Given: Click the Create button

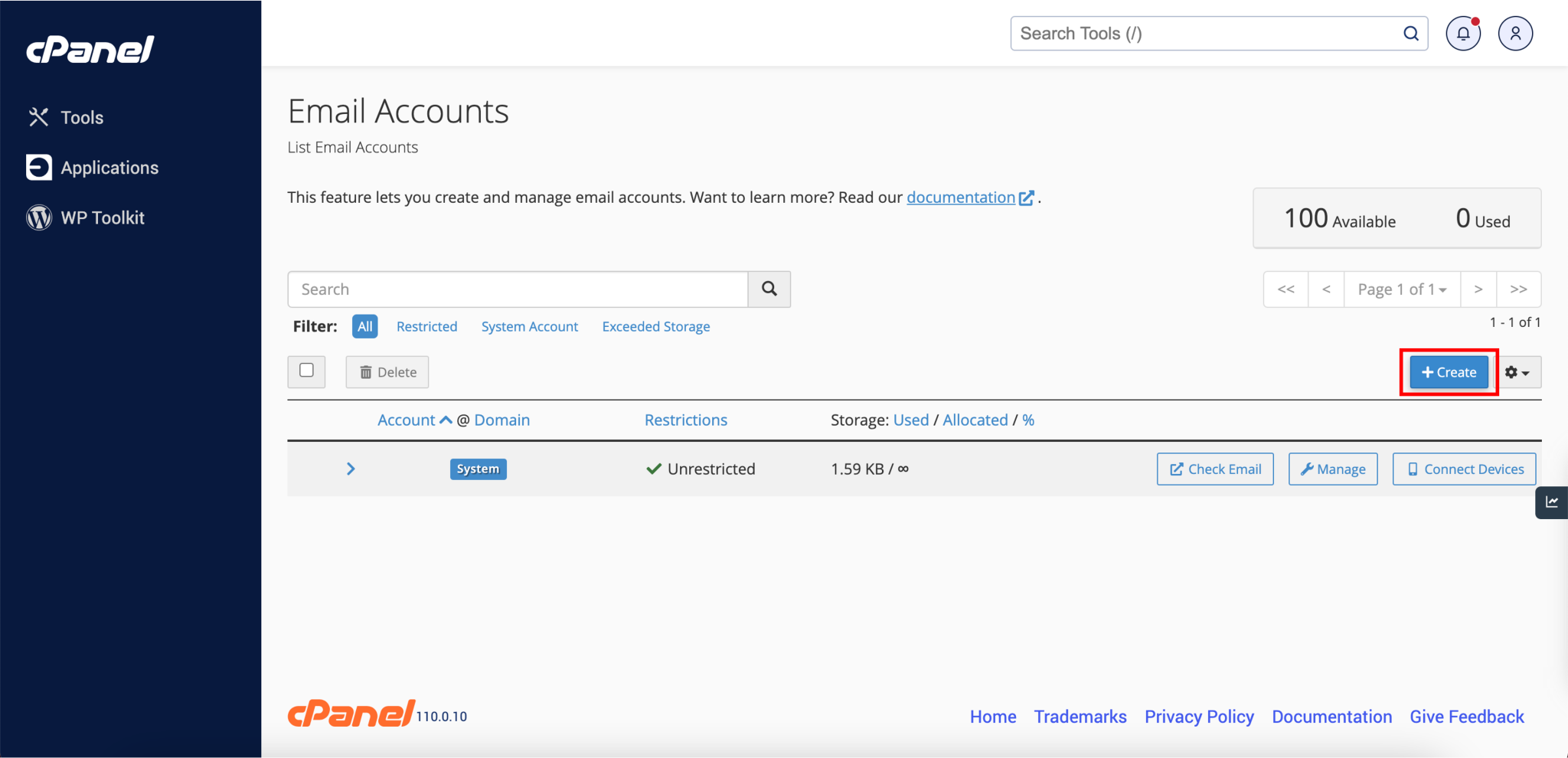Looking at the screenshot, I should [x=1449, y=372].
